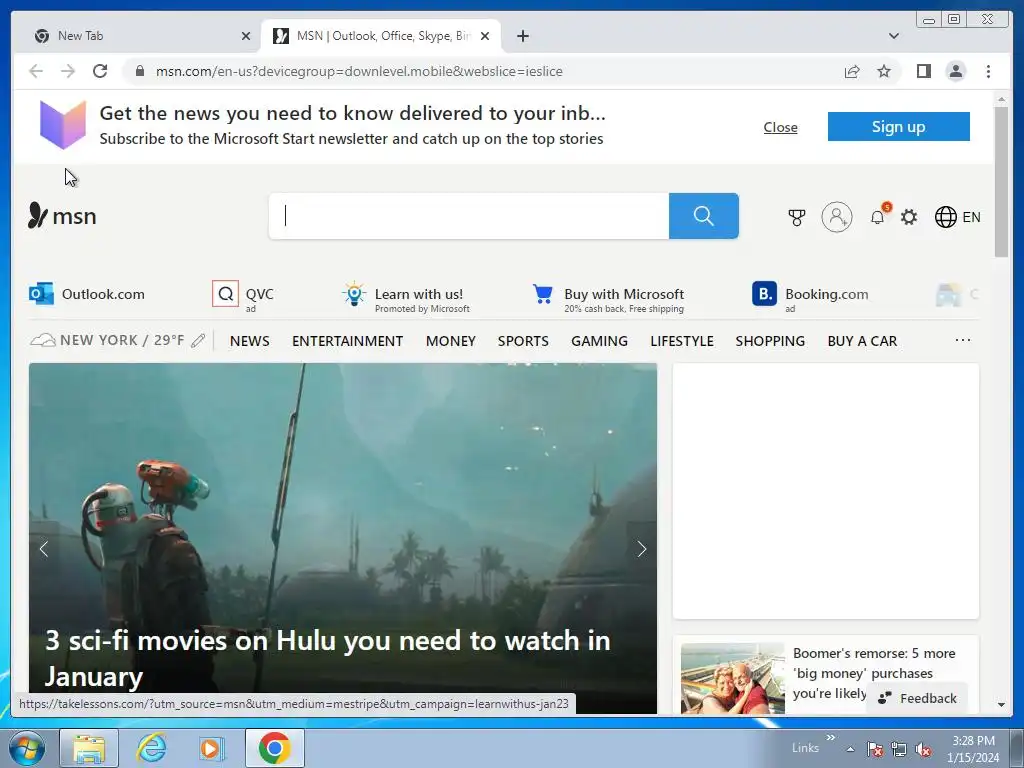The image size is (1024, 768).
Task: Open the tab search dropdown chevron
Action: pyautogui.click(x=894, y=36)
